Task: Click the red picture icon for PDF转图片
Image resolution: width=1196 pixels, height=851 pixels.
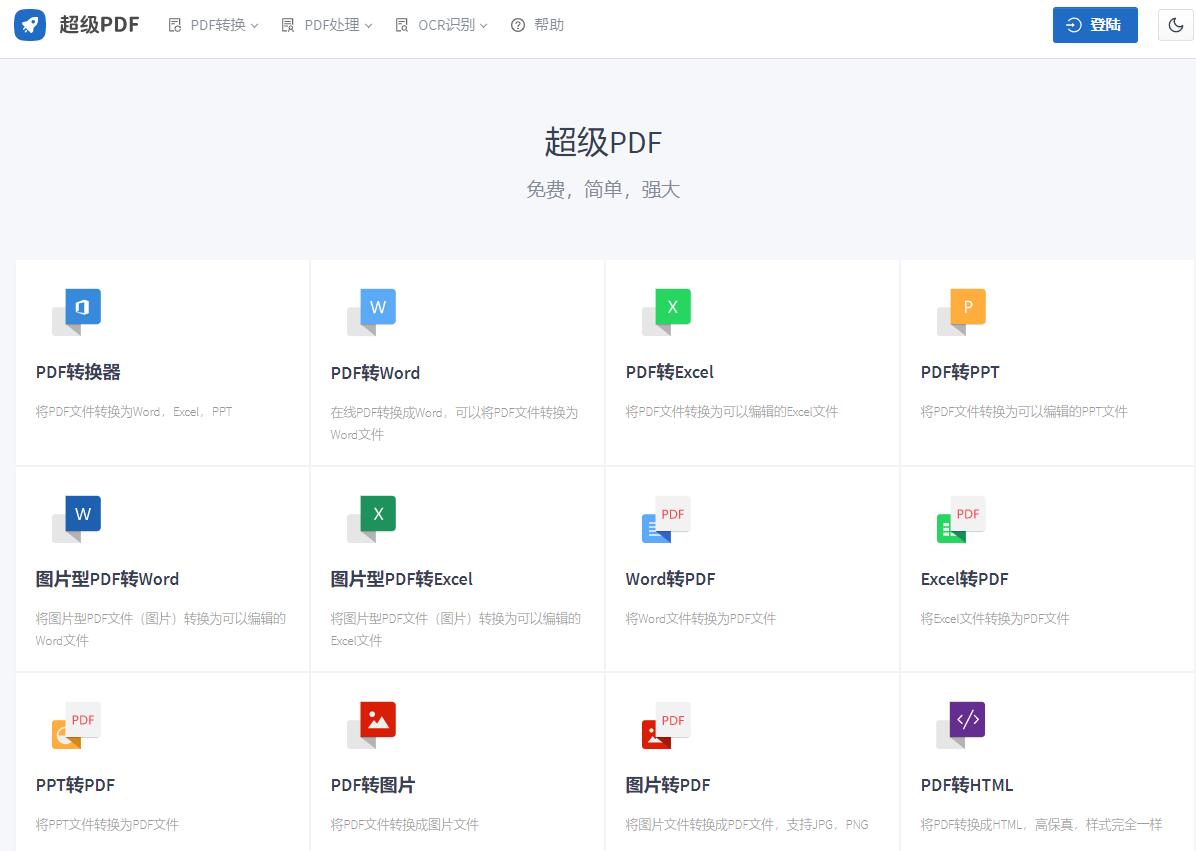Action: click(371, 725)
